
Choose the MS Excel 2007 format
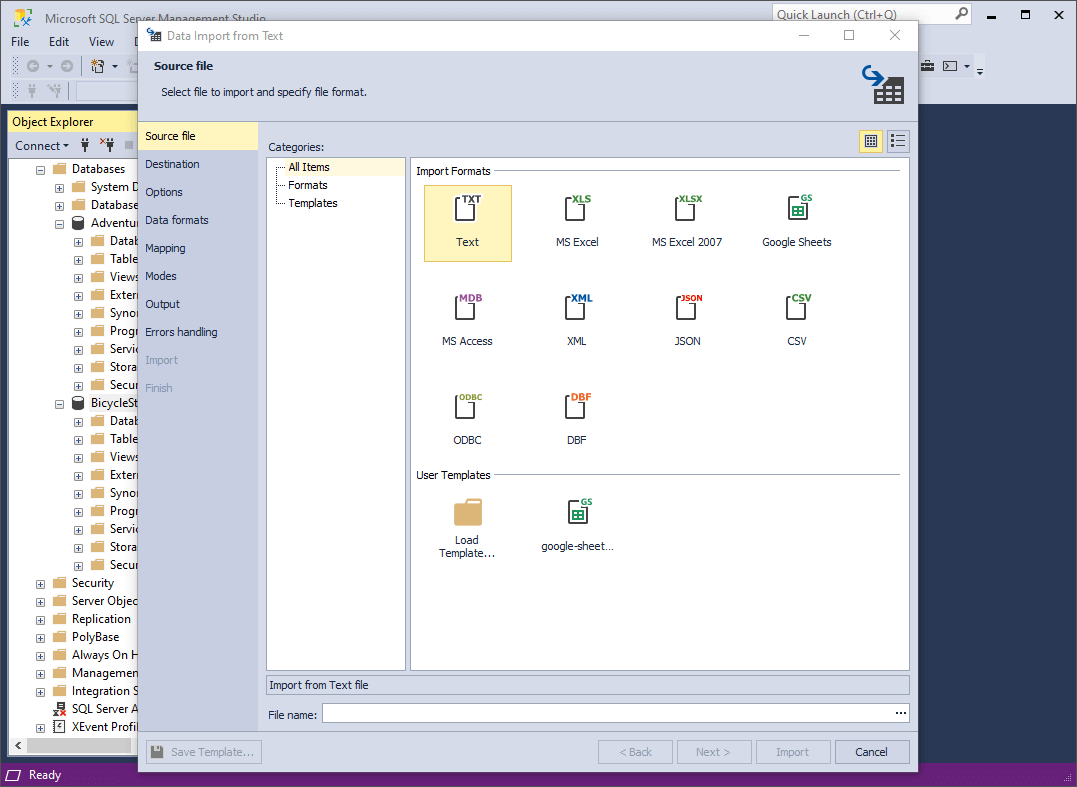tap(687, 215)
